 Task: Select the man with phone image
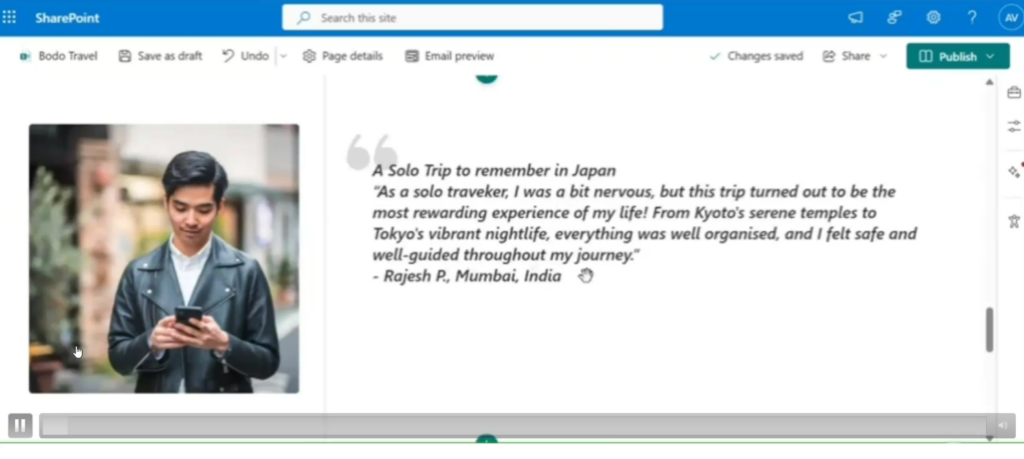[164, 259]
